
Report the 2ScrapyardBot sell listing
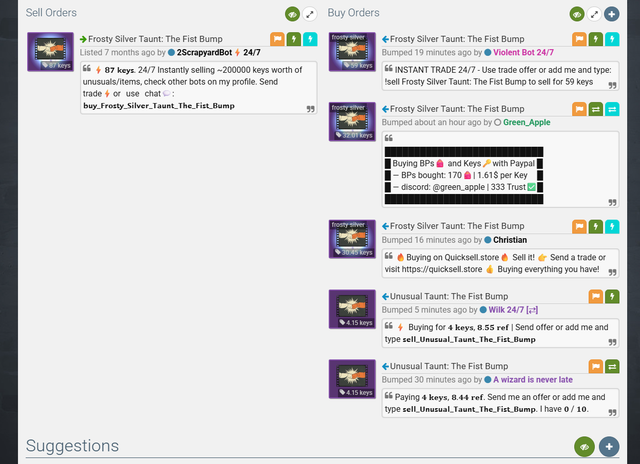point(277,39)
